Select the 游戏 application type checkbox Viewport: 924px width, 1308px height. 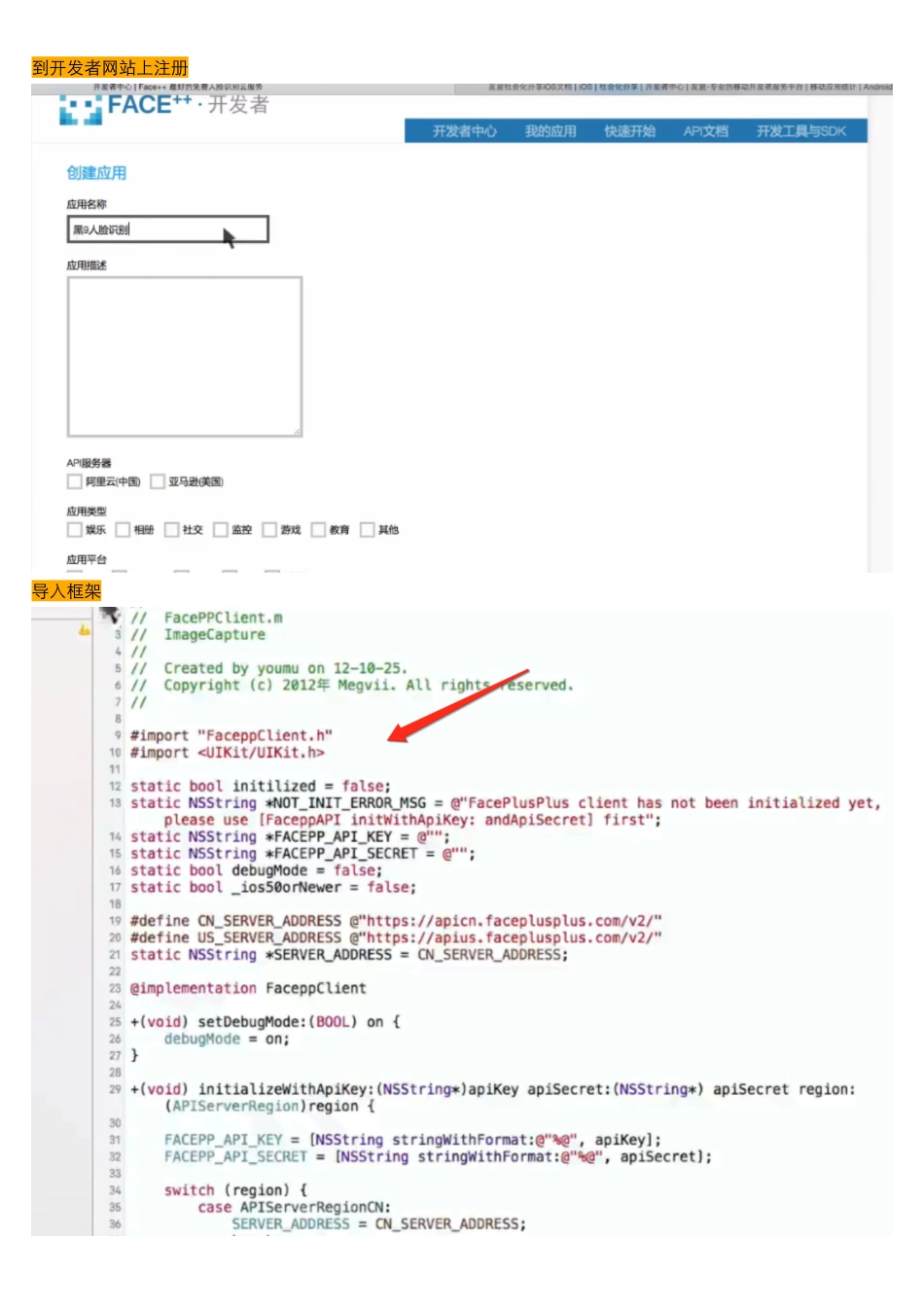[269, 530]
